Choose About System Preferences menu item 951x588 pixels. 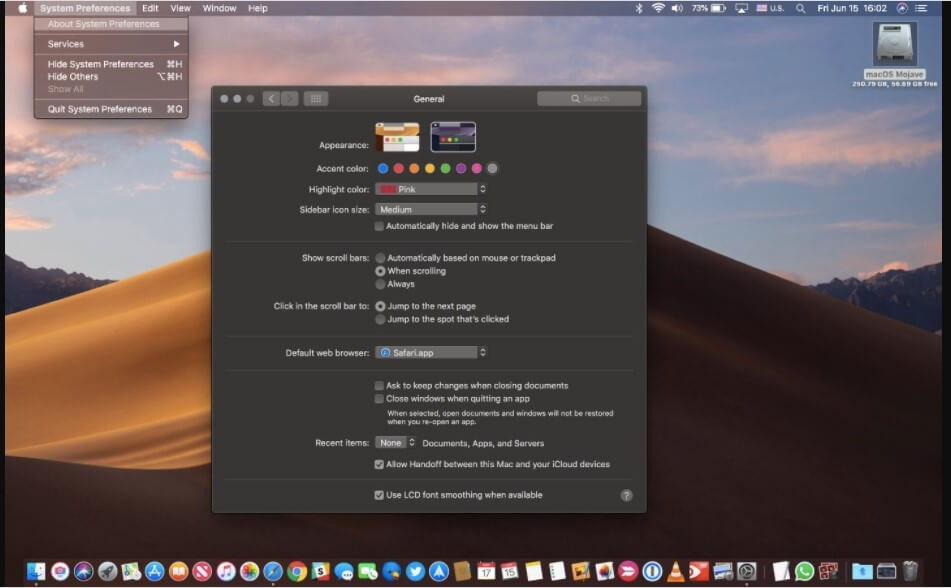pyautogui.click(x=104, y=24)
